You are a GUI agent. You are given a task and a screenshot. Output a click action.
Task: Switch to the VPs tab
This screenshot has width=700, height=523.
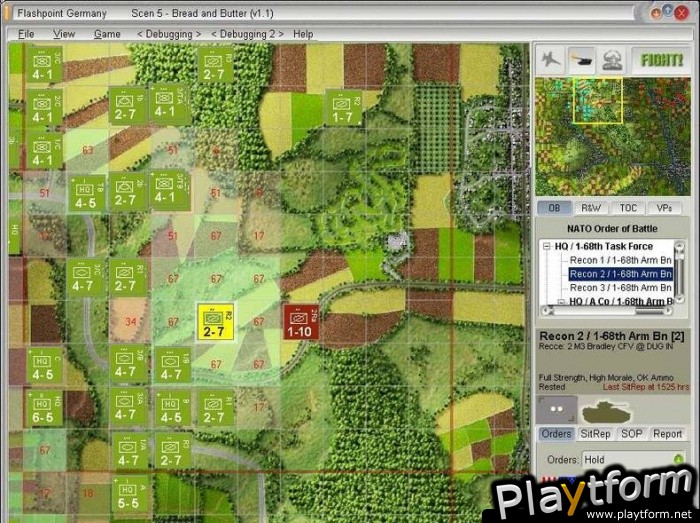point(664,208)
